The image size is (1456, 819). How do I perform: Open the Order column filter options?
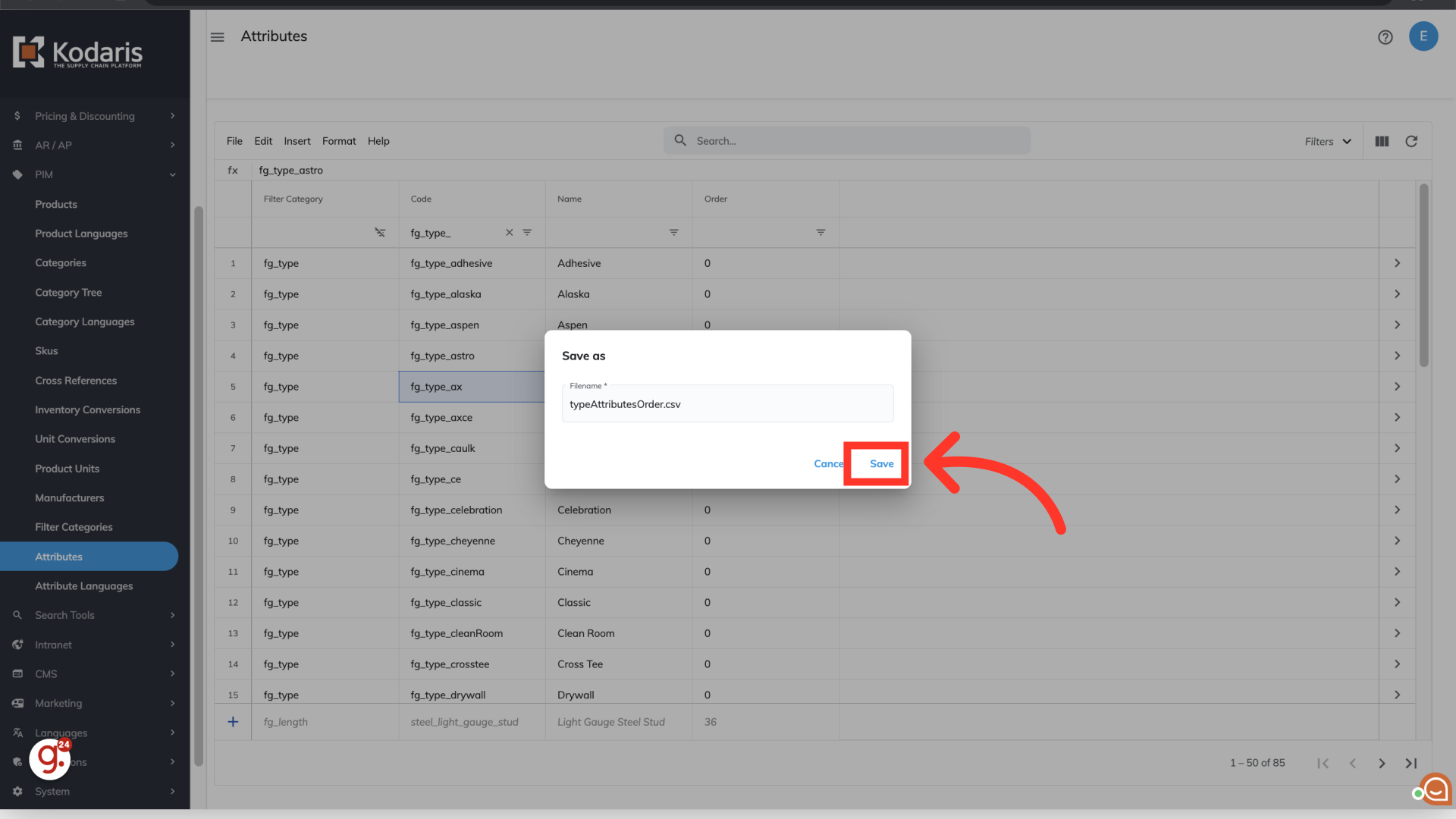[x=821, y=233]
